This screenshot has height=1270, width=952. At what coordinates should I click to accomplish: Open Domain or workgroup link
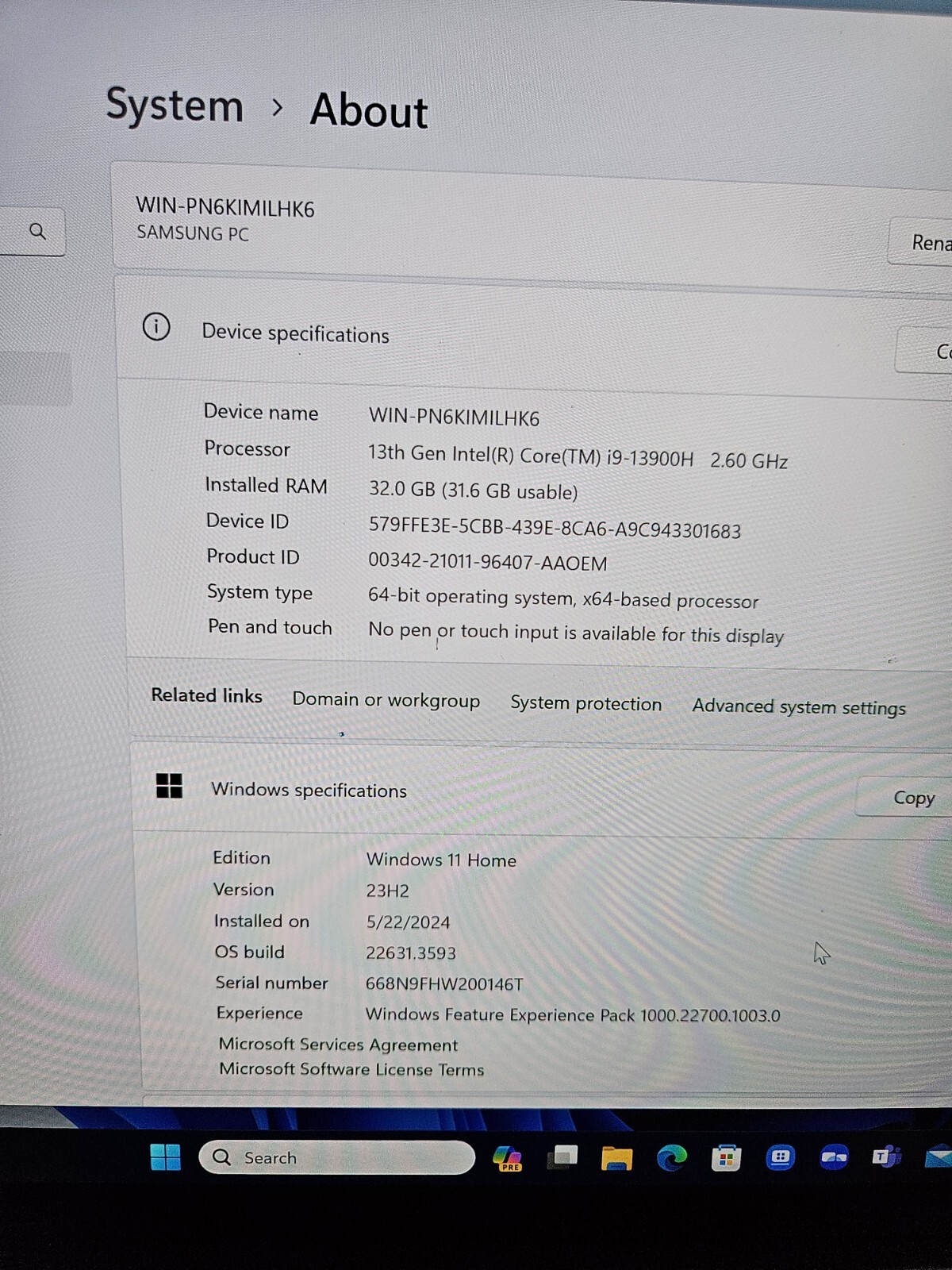pyautogui.click(x=386, y=700)
